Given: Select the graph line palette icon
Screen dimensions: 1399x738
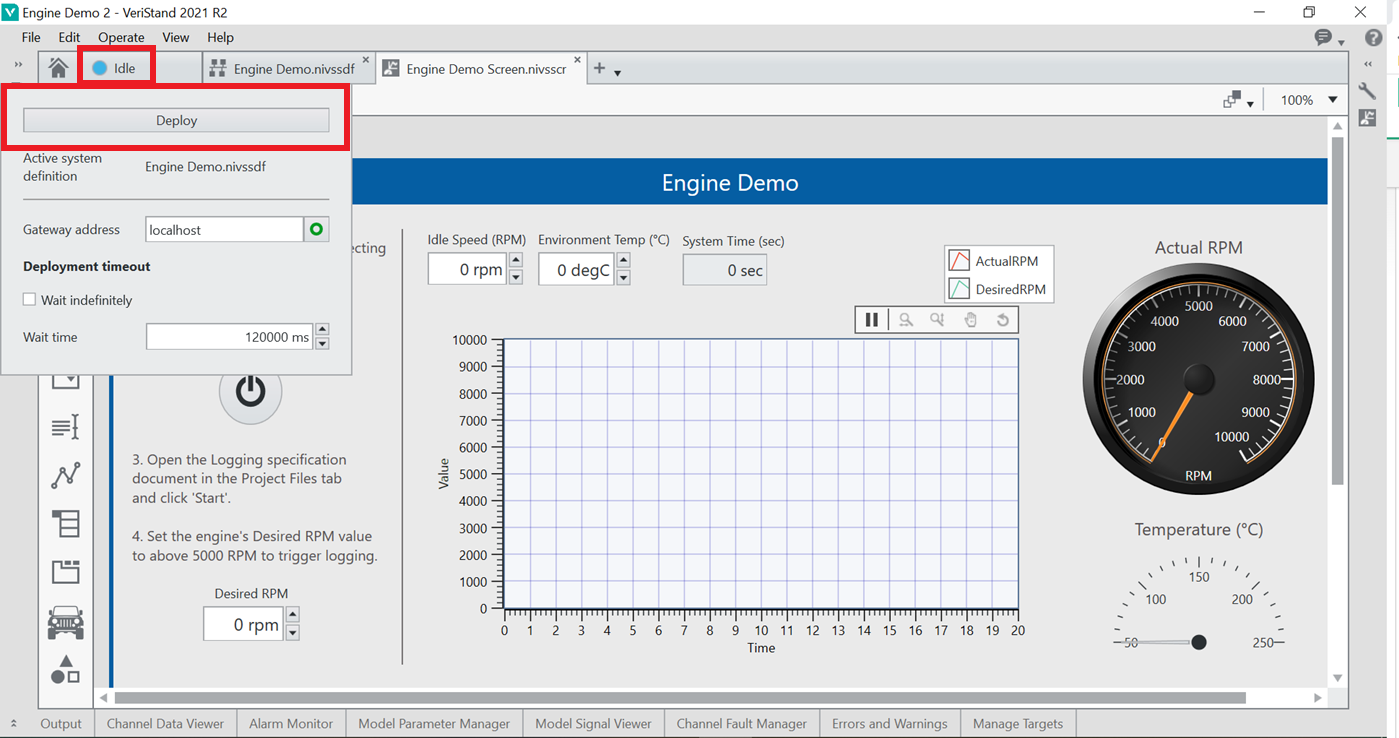Looking at the screenshot, I should click(x=65, y=475).
